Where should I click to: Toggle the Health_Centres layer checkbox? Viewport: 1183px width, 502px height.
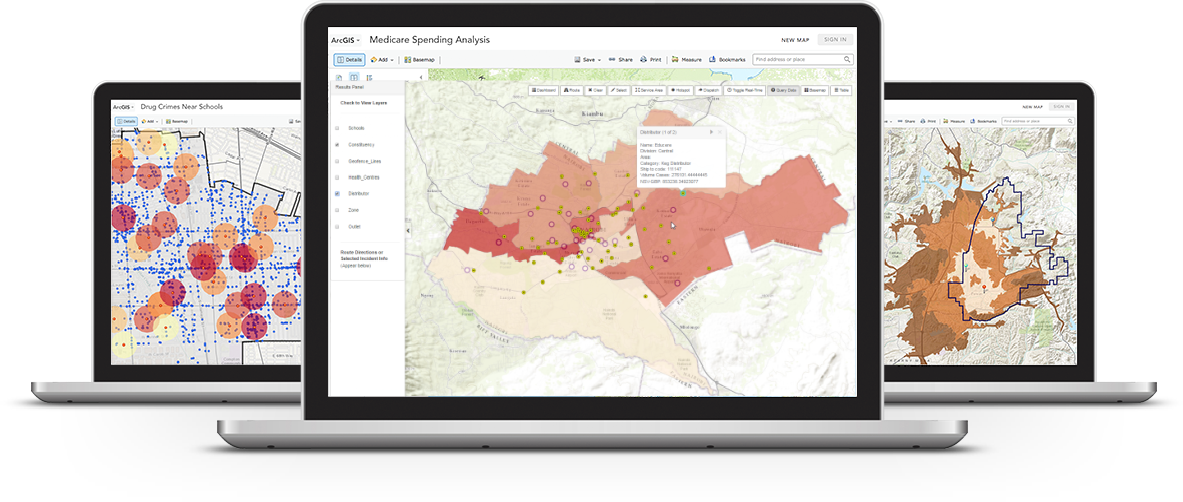pyautogui.click(x=337, y=177)
